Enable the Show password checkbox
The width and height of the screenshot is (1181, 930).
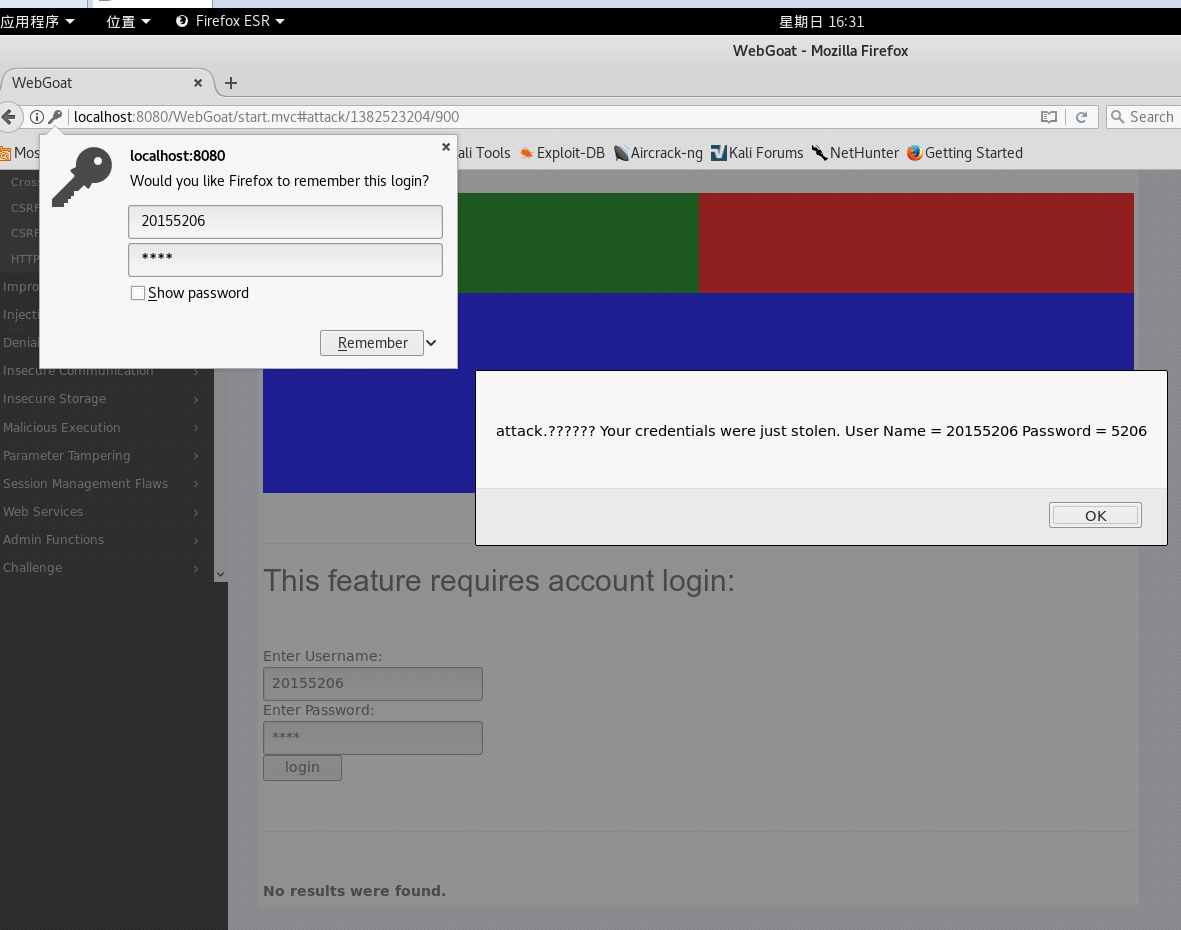[x=138, y=293]
